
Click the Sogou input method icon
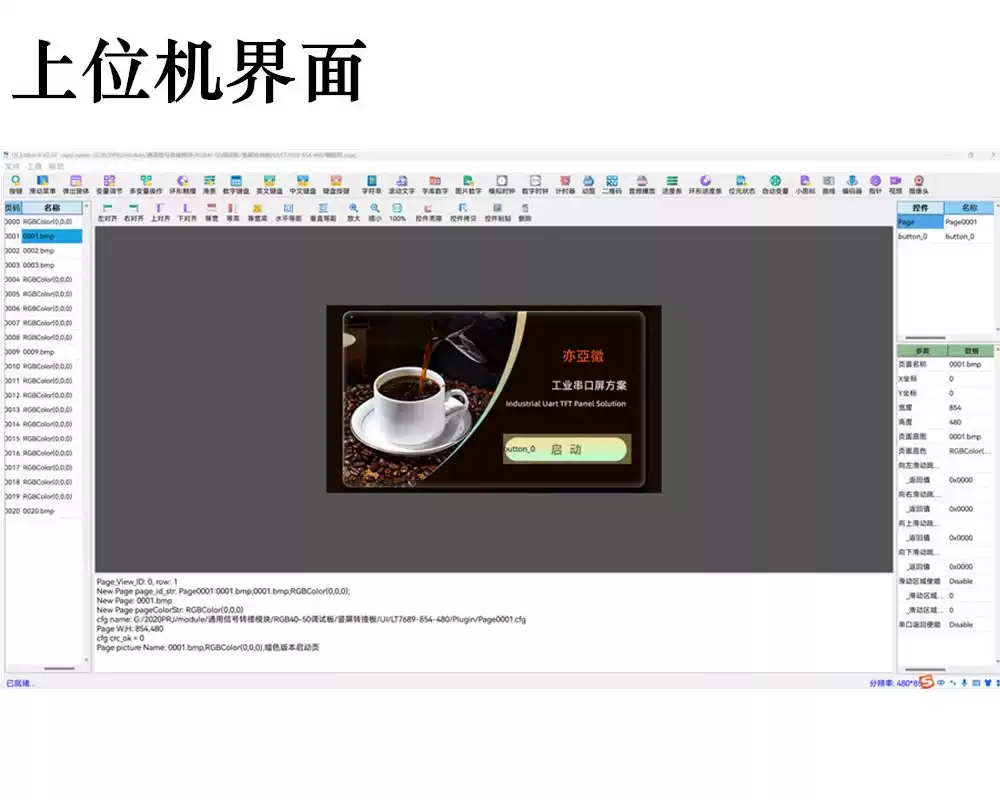click(926, 682)
